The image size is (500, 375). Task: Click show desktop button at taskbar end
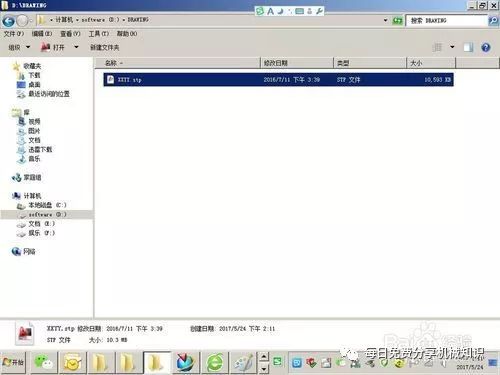(493, 362)
